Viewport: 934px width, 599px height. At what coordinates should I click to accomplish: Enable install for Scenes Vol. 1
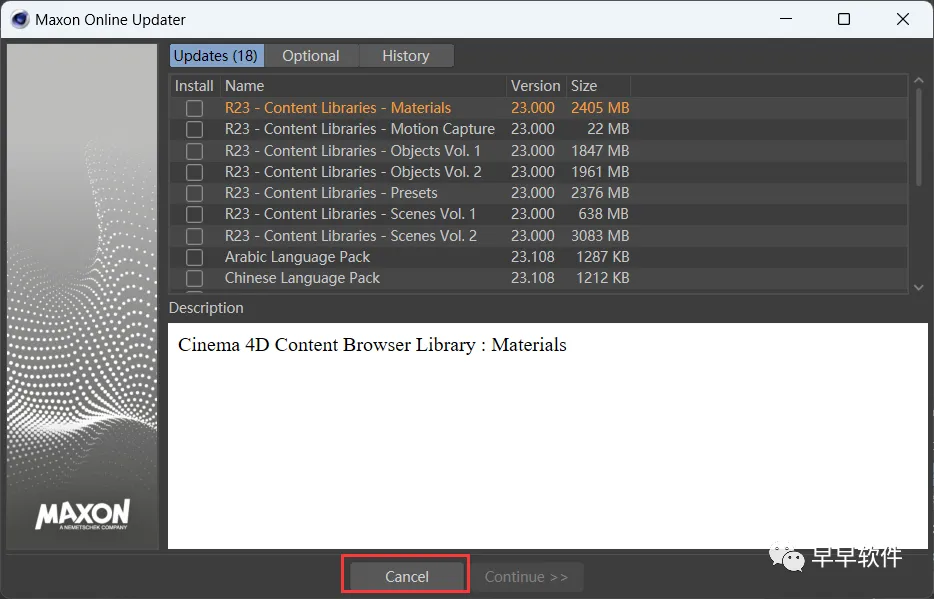pos(194,214)
